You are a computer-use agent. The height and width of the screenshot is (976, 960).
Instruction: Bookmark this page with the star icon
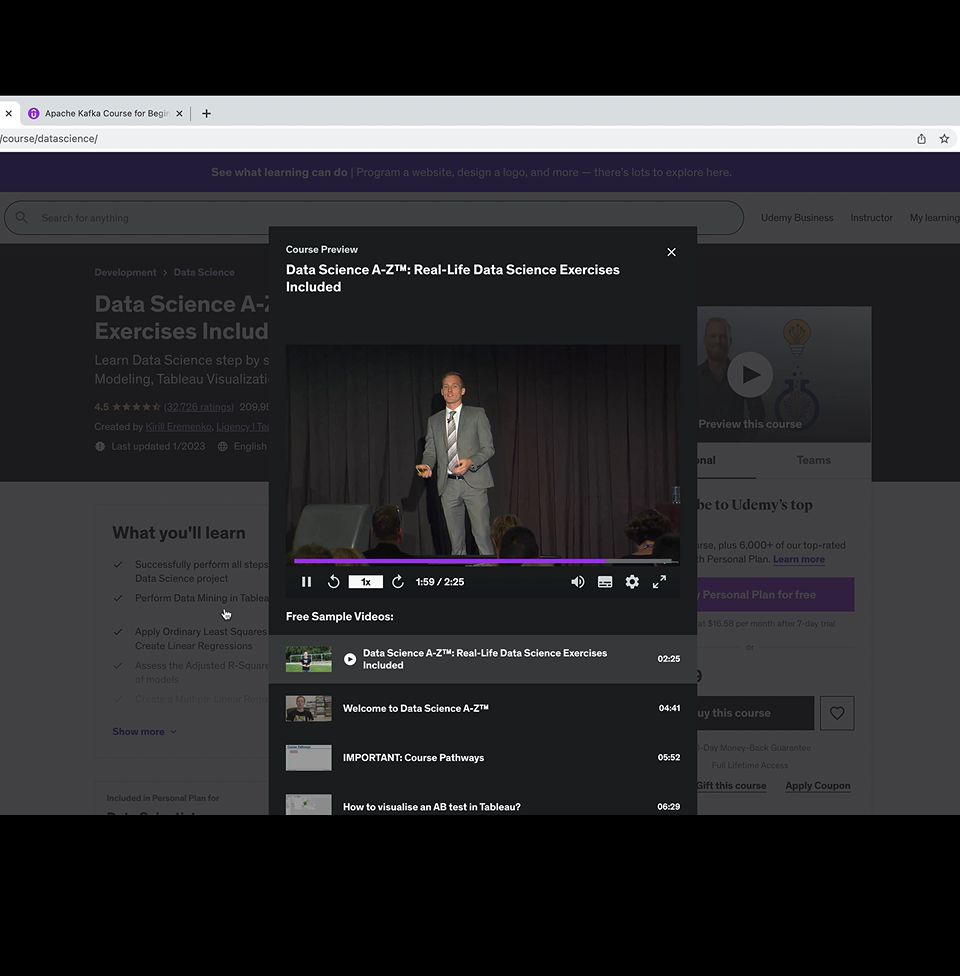coord(944,139)
